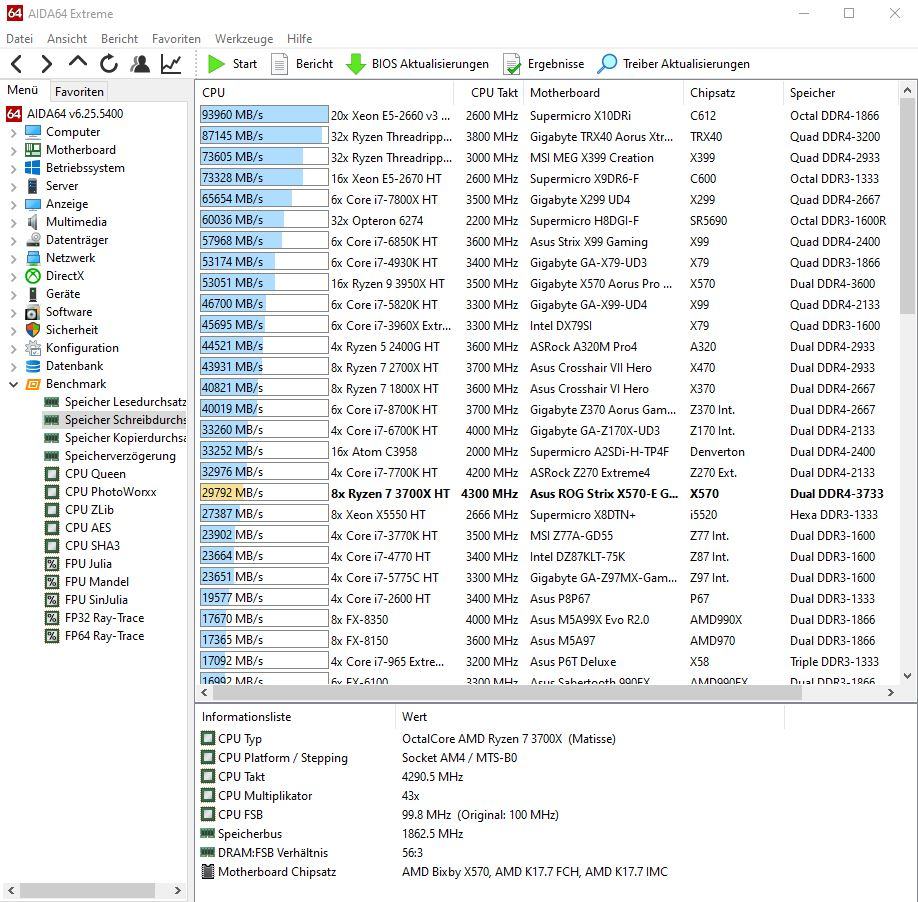Viewport: 918px width, 902px height.
Task: Select the FPU Julia benchmark icon
Action: point(52,564)
